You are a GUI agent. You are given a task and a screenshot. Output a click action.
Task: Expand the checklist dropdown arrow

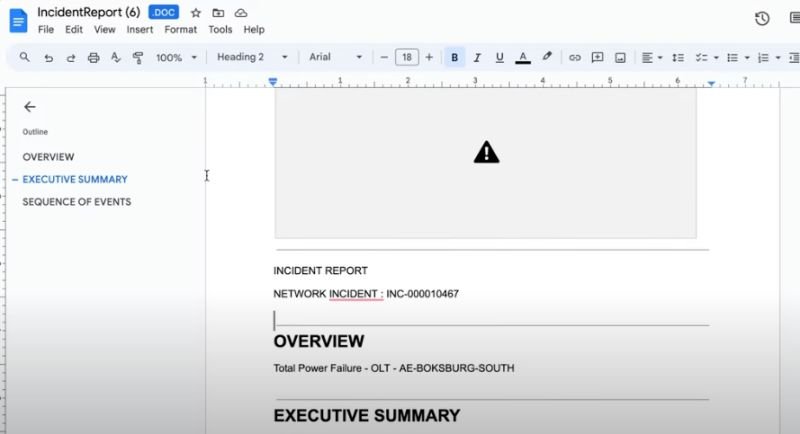click(x=716, y=58)
